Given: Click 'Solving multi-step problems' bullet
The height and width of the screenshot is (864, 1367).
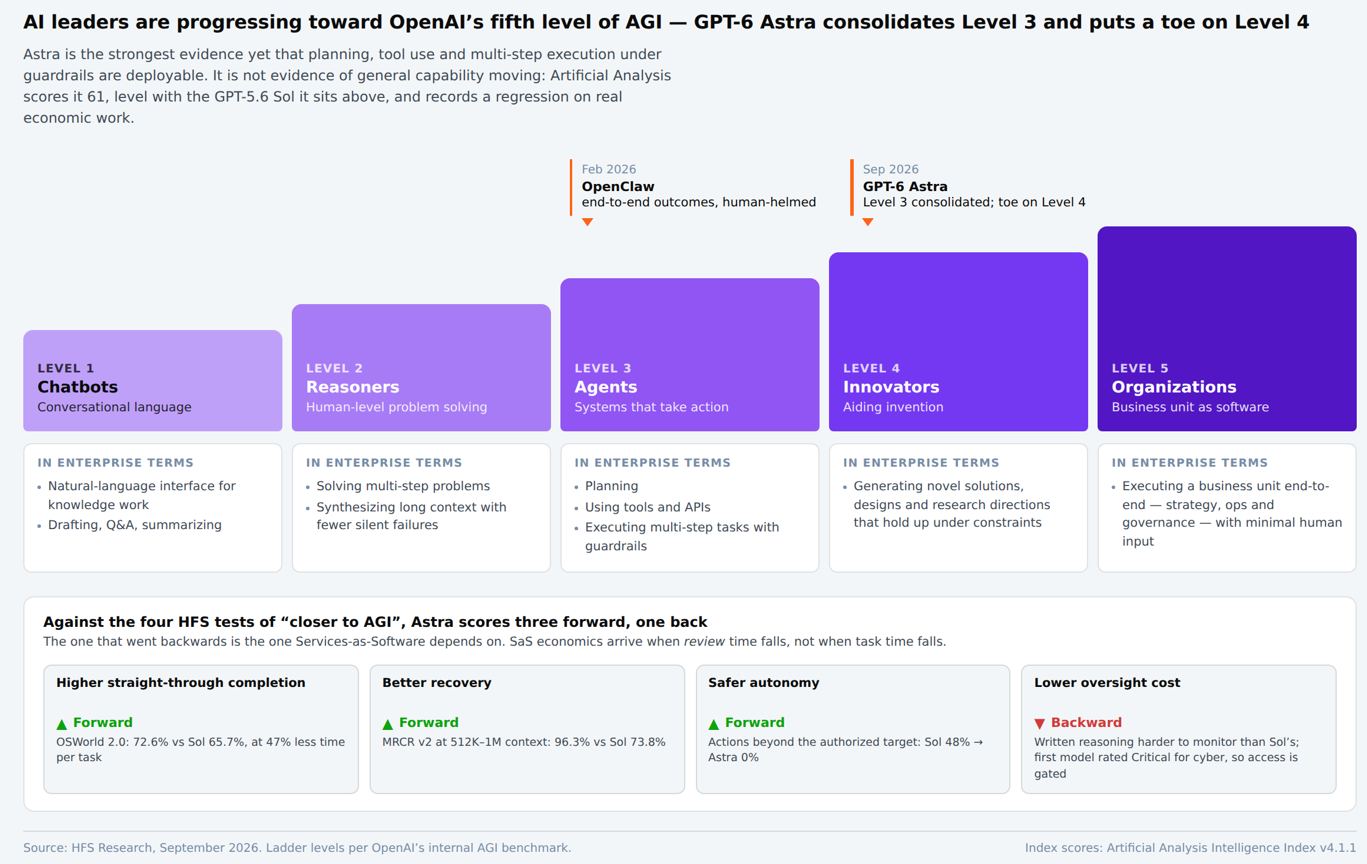Looking at the screenshot, I should coord(403,486).
